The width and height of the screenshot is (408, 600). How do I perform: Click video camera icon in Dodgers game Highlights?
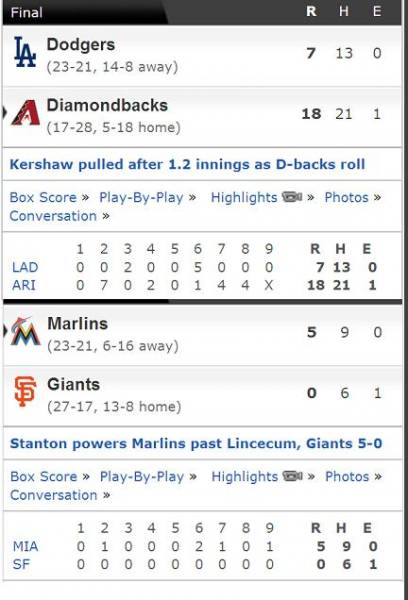point(292,197)
